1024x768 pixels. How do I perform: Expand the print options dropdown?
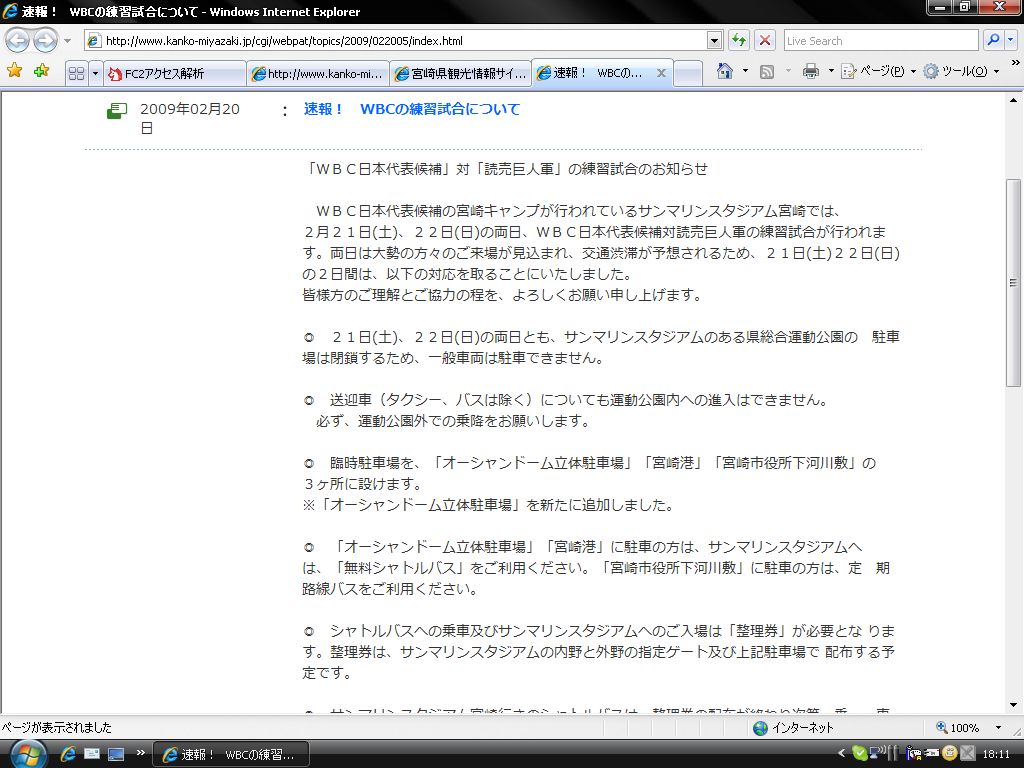pyautogui.click(x=831, y=71)
